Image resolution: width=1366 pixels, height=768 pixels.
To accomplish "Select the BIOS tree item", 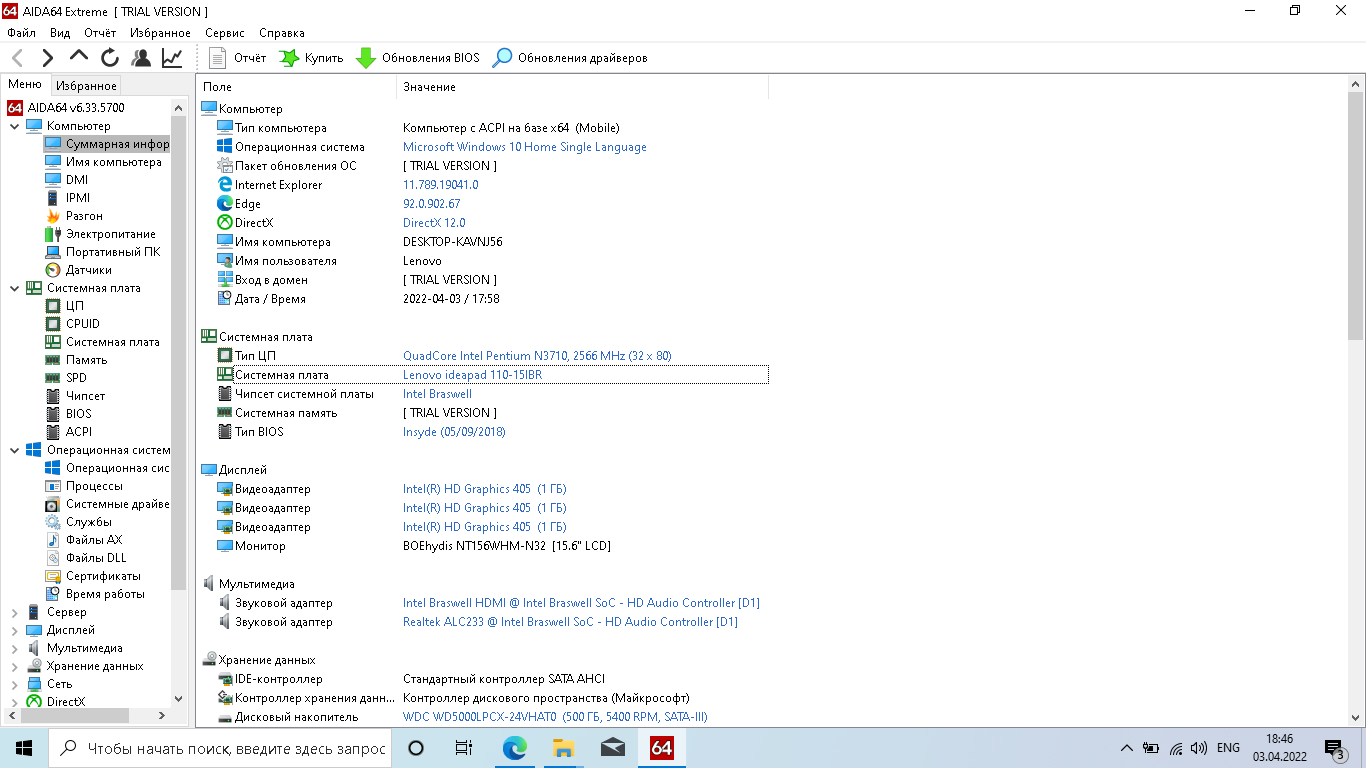I will coord(68,414).
